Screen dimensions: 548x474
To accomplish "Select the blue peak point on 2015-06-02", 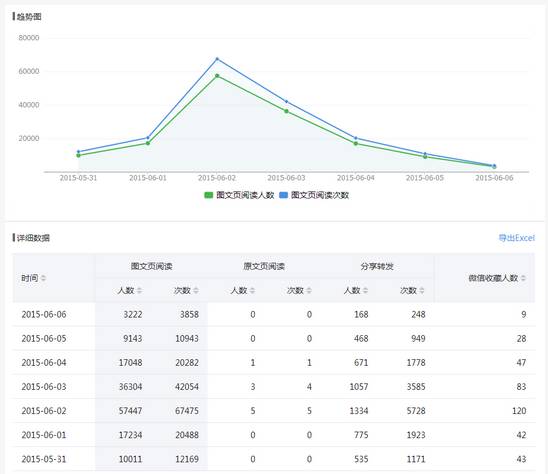I will 217,59.
